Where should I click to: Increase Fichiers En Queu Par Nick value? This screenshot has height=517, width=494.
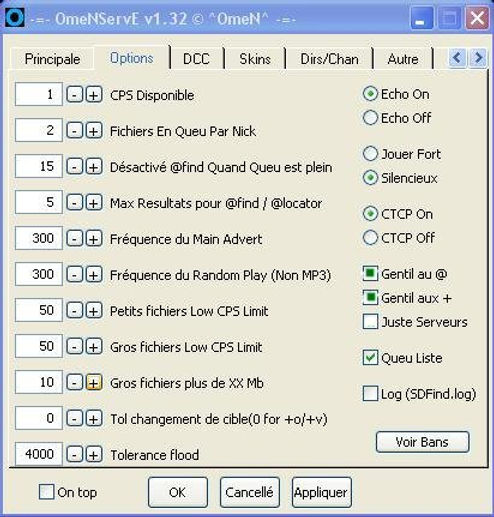(x=94, y=131)
